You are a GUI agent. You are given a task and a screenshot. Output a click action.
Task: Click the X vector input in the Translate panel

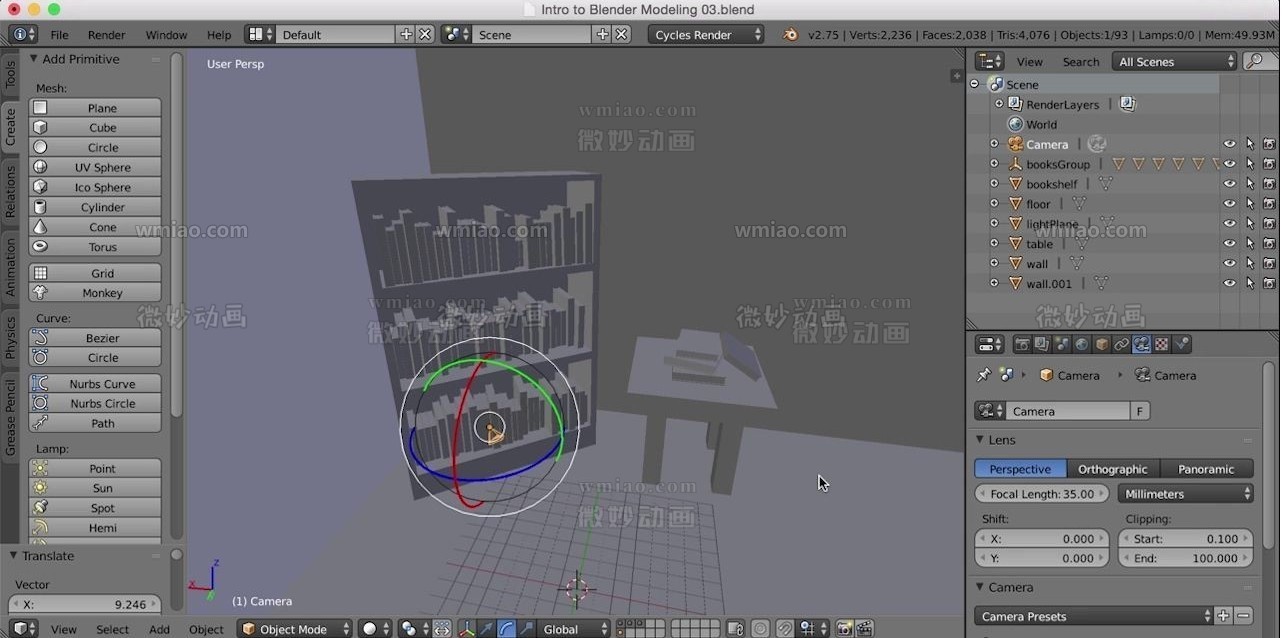(84, 604)
